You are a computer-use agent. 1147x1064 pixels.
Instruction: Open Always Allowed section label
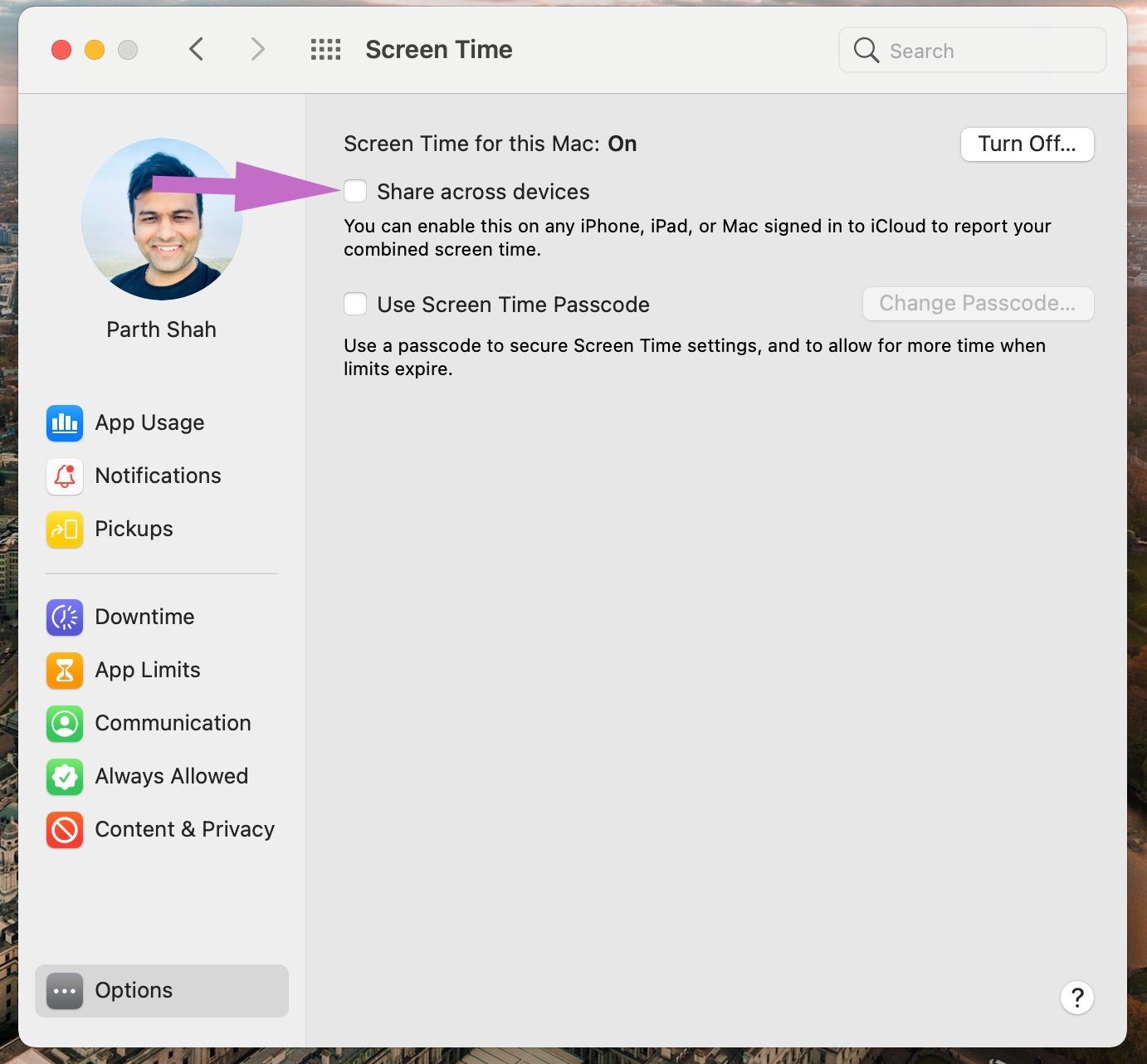tap(172, 777)
